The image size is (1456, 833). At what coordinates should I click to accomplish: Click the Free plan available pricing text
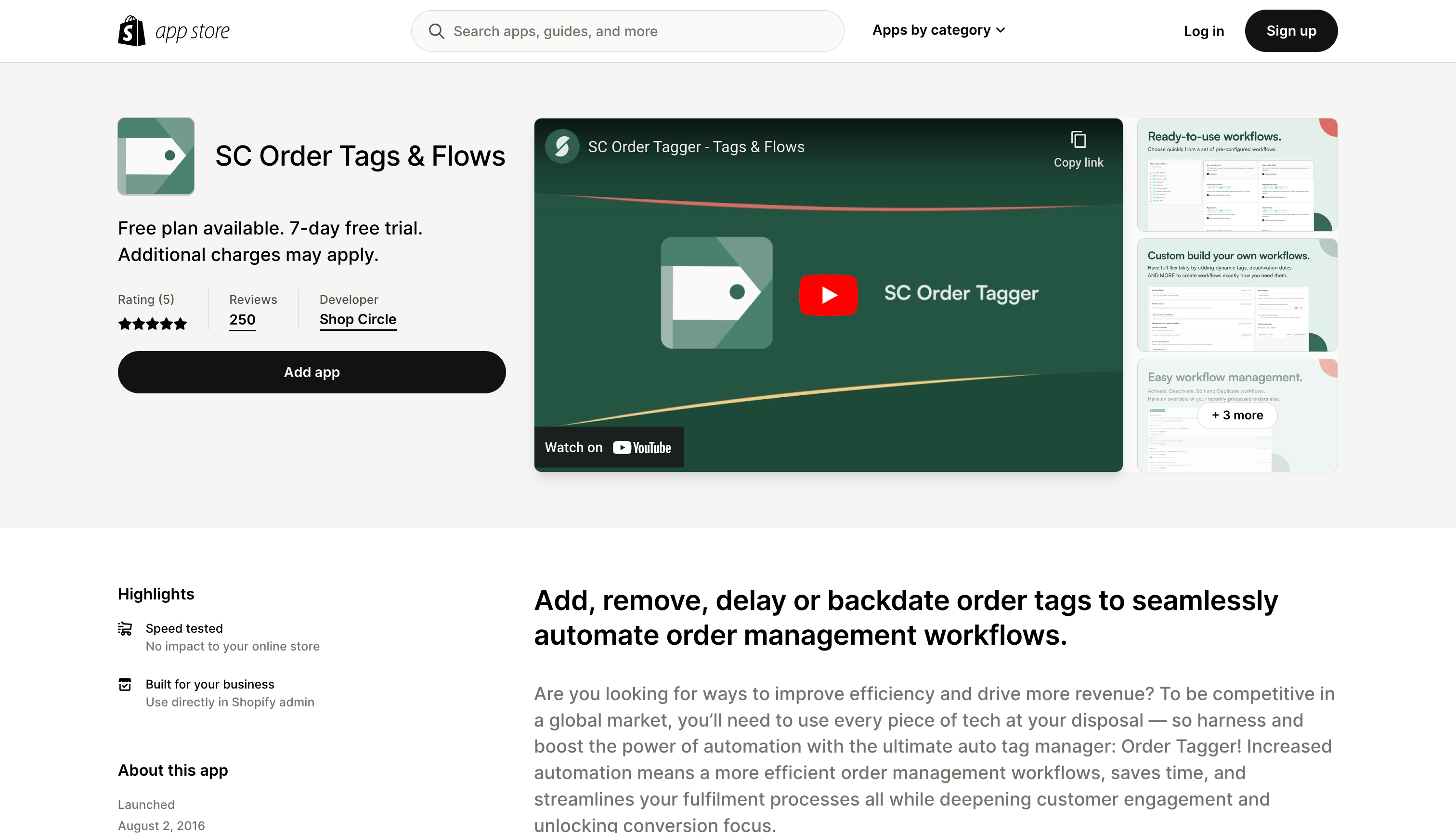(270, 241)
